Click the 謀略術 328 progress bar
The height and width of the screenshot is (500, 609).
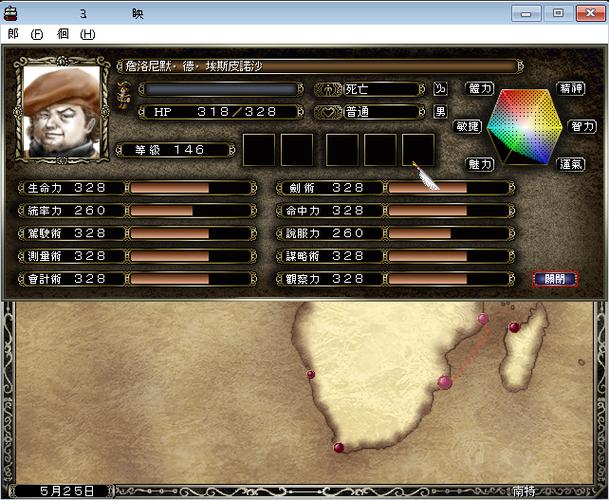pyautogui.click(x=449, y=256)
